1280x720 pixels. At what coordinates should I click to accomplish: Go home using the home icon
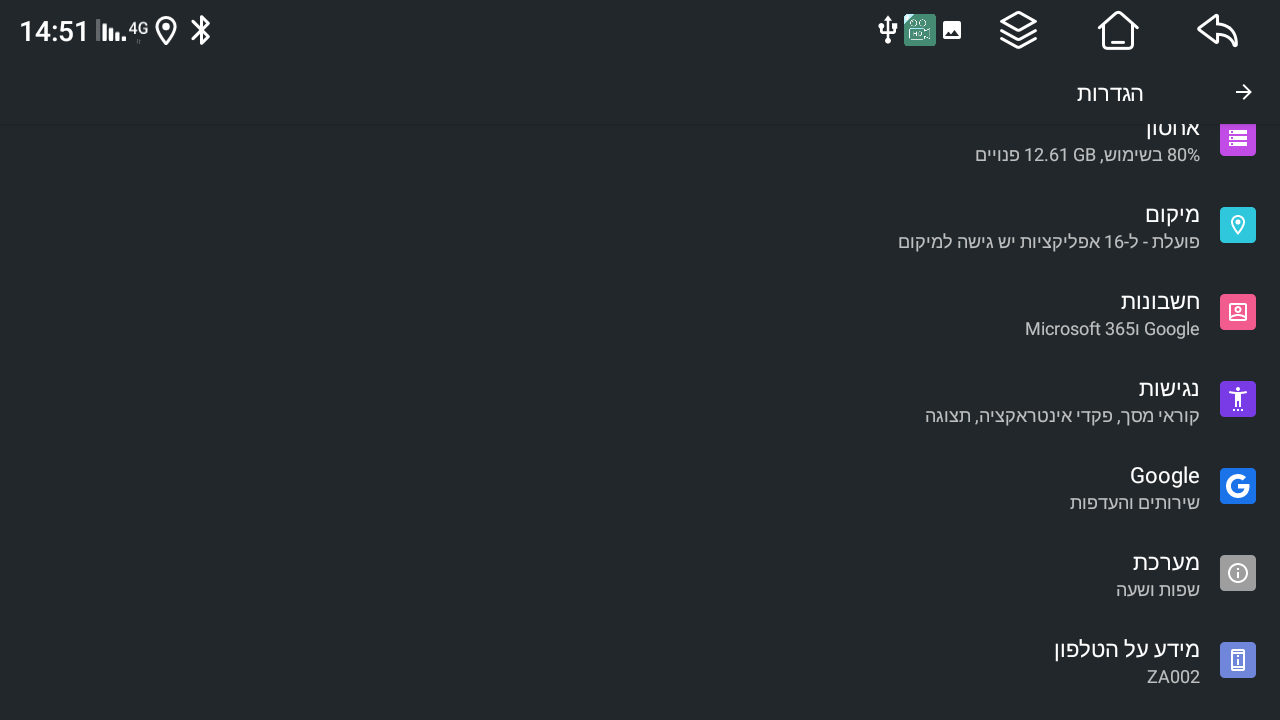pyautogui.click(x=1117, y=30)
